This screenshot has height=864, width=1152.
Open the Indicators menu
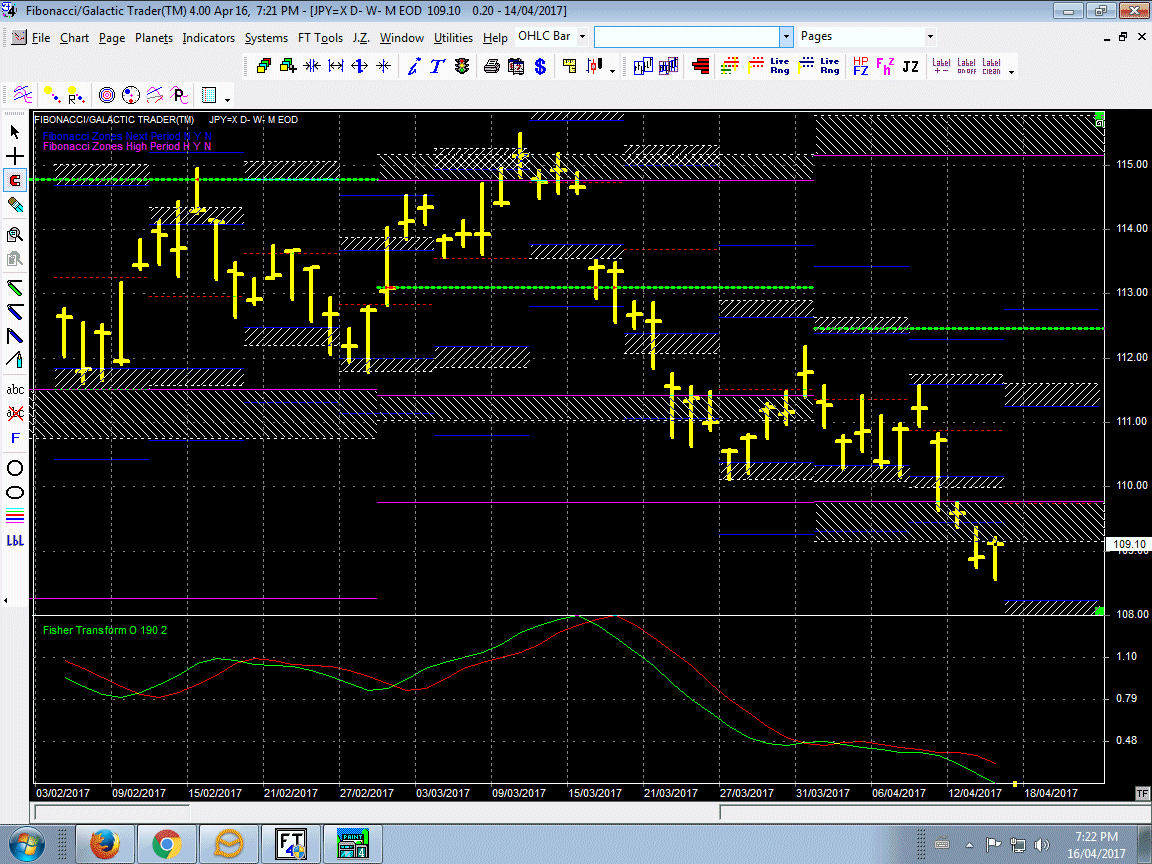pos(209,37)
